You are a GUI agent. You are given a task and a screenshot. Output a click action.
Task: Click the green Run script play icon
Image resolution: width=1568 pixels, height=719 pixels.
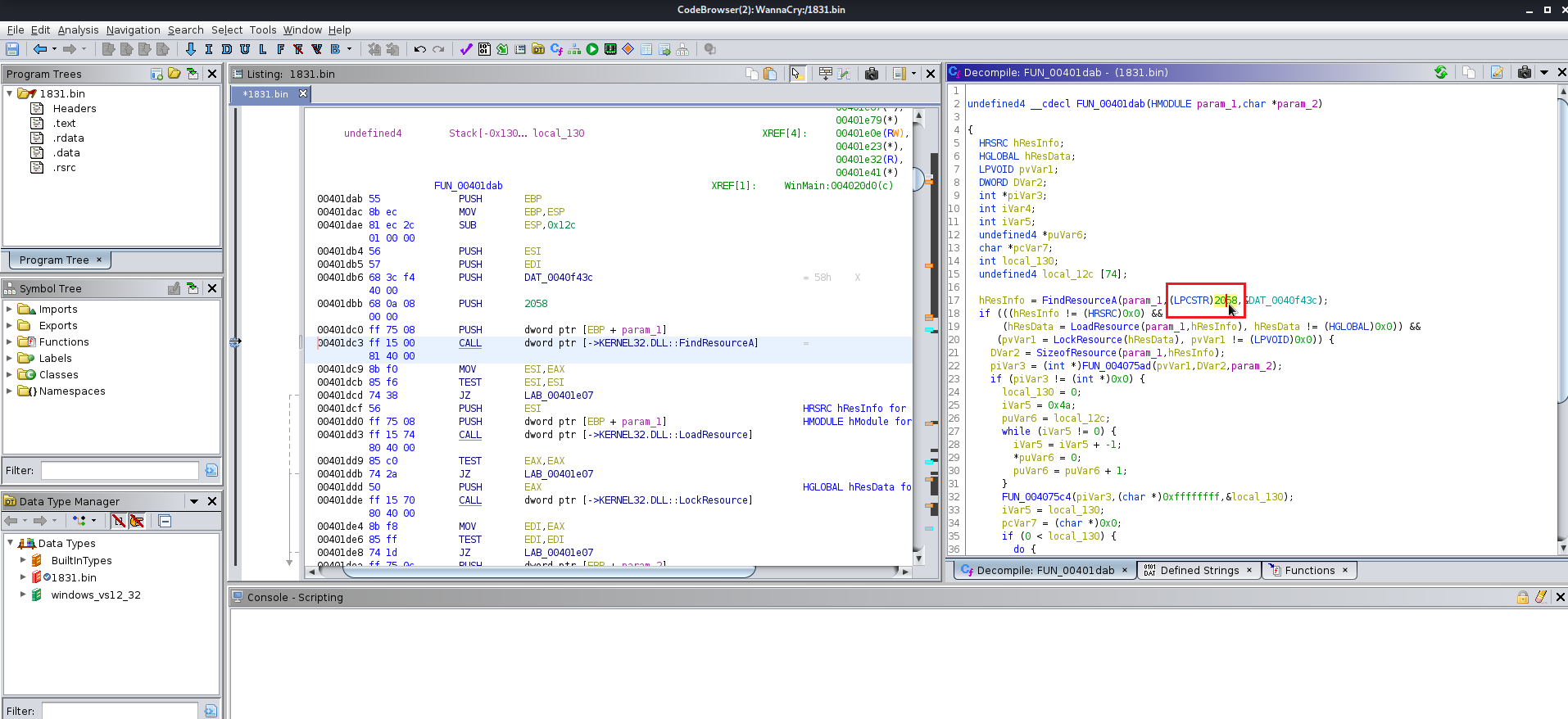(592, 49)
